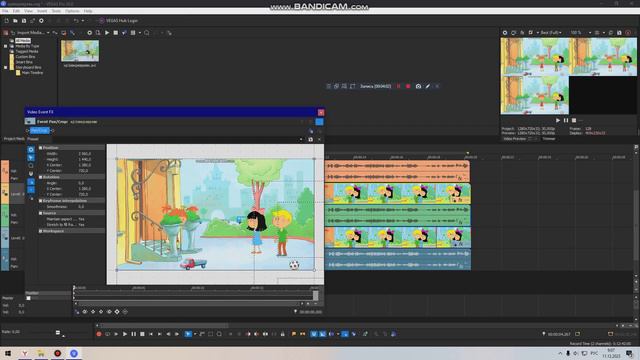Image resolution: width=640 pixels, height=360 pixels.
Task: Open Project Properties gear in the main toolbar
Action: (x=41, y=20)
